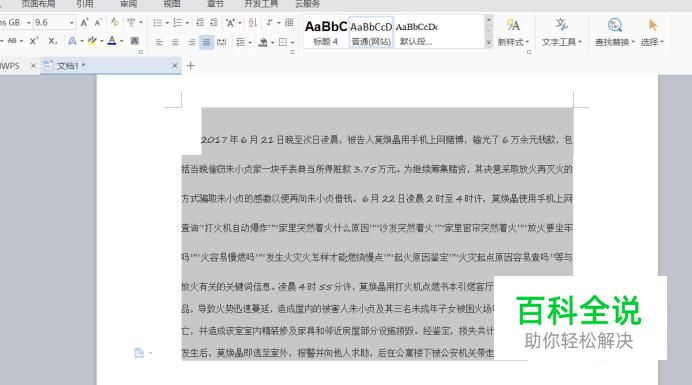Apply the 默认段... style
This screenshot has height=385, width=692.
tap(417, 32)
